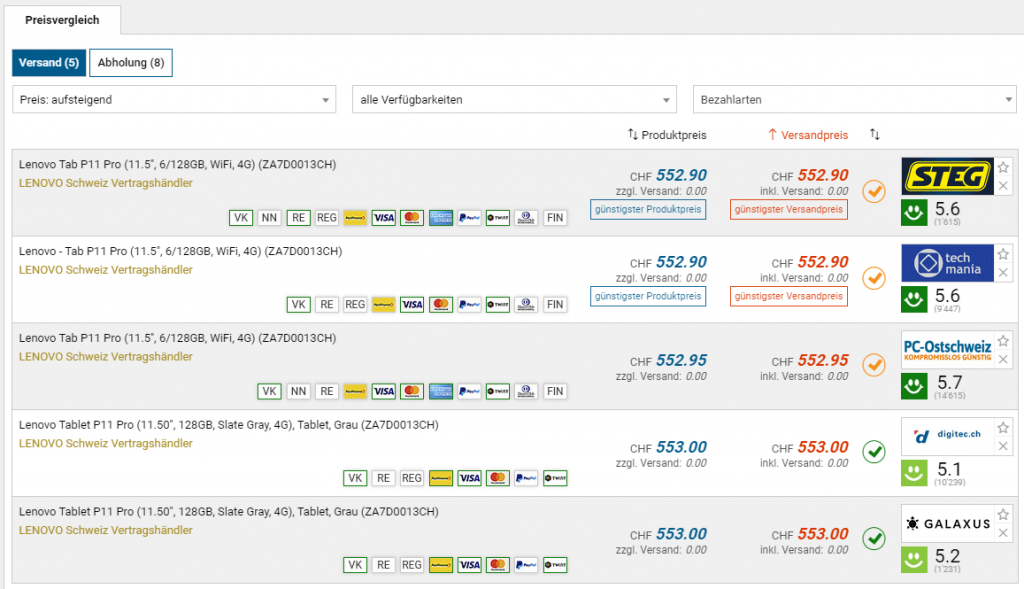
Task: Click the 'Versandpreis' sort column header
Action: coord(808,134)
